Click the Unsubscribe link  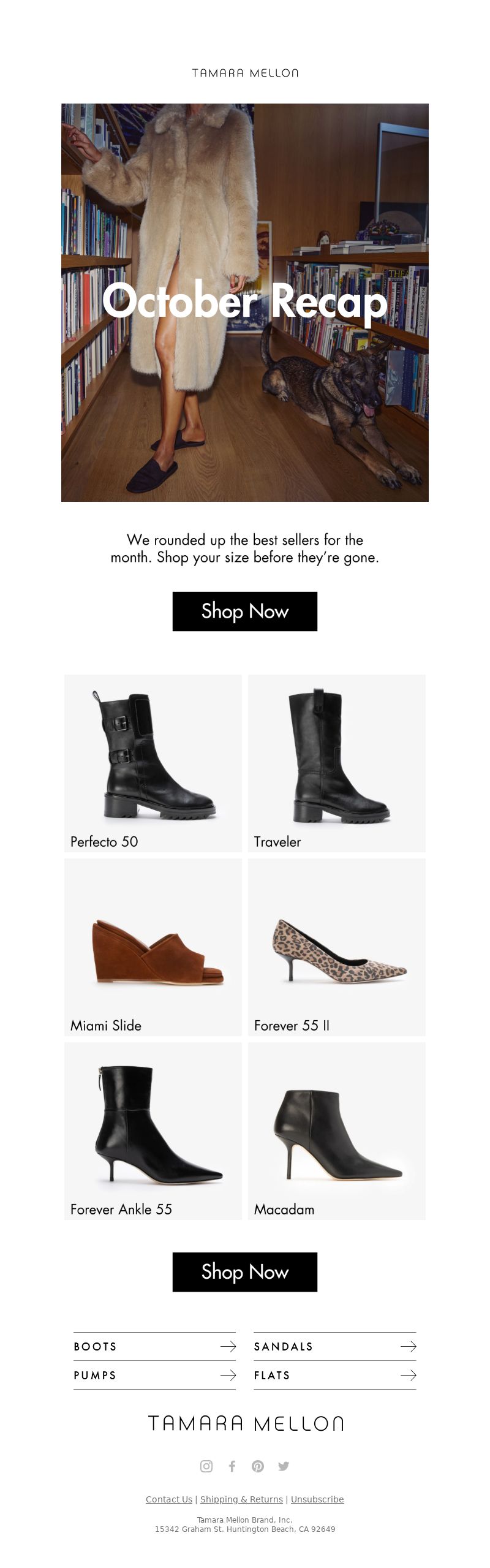pyautogui.click(x=317, y=1499)
